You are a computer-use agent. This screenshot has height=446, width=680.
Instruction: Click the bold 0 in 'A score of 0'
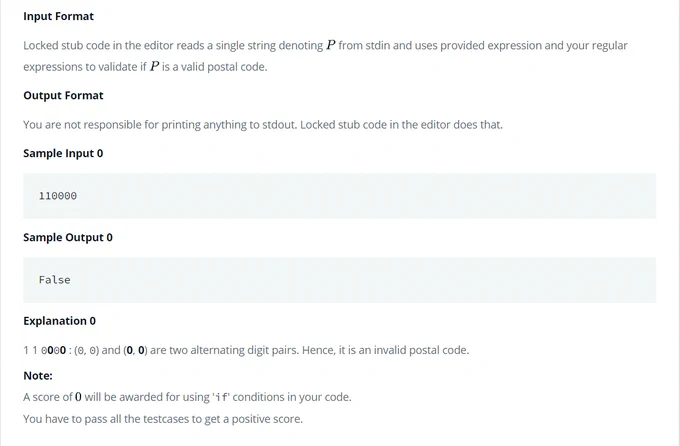[78, 397]
